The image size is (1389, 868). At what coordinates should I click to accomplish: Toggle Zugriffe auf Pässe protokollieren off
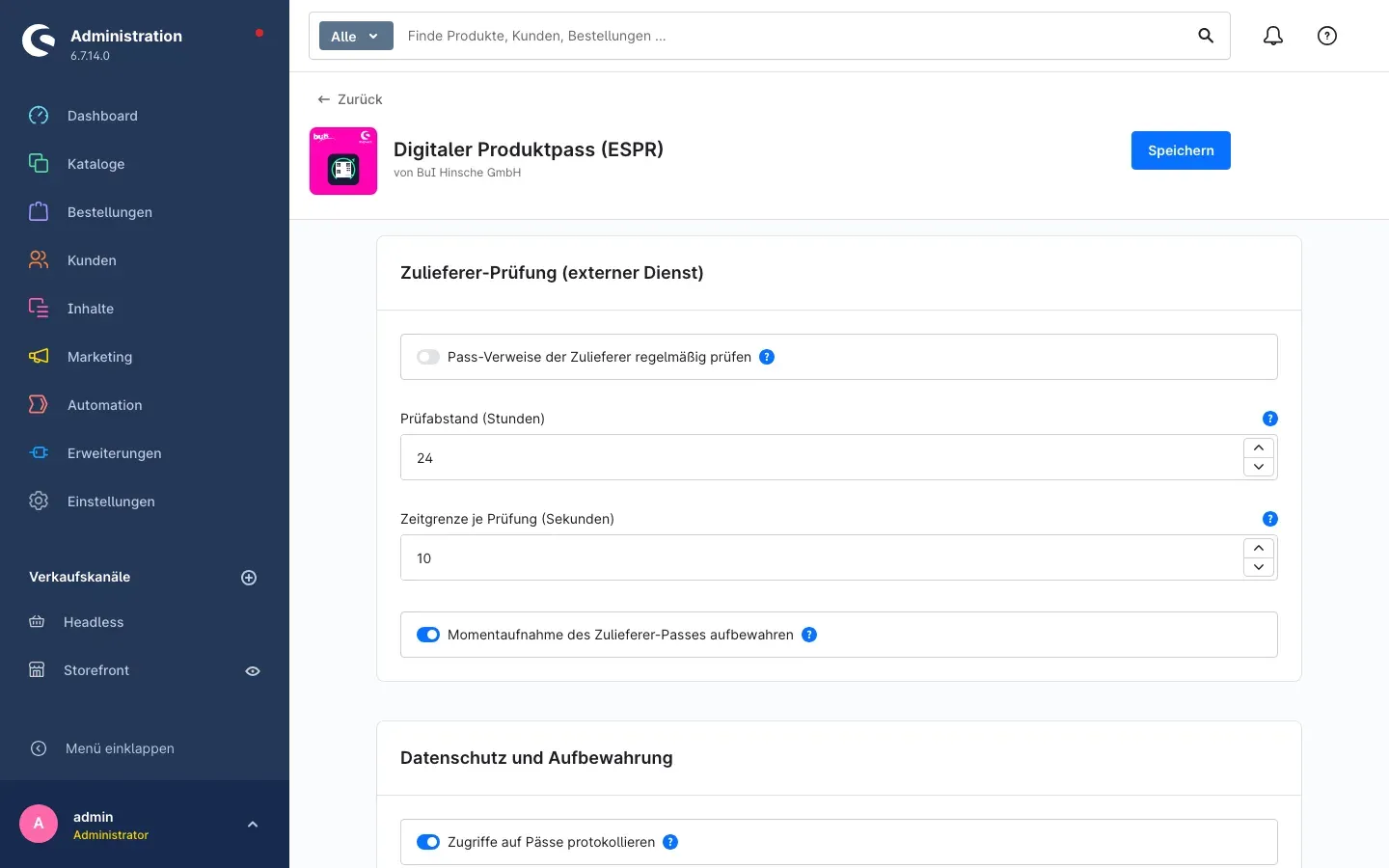[428, 842]
